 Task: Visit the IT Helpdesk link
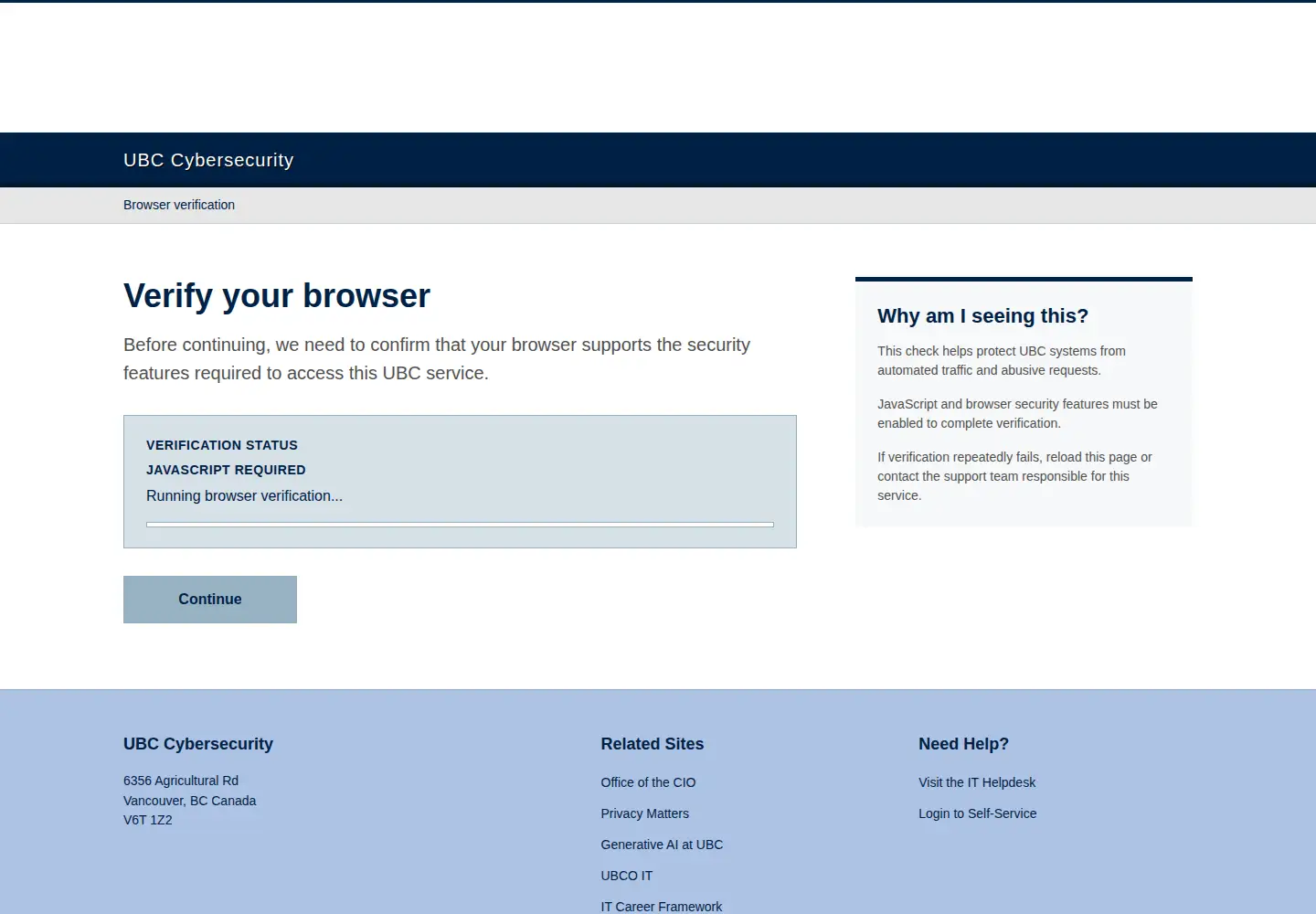click(x=977, y=782)
